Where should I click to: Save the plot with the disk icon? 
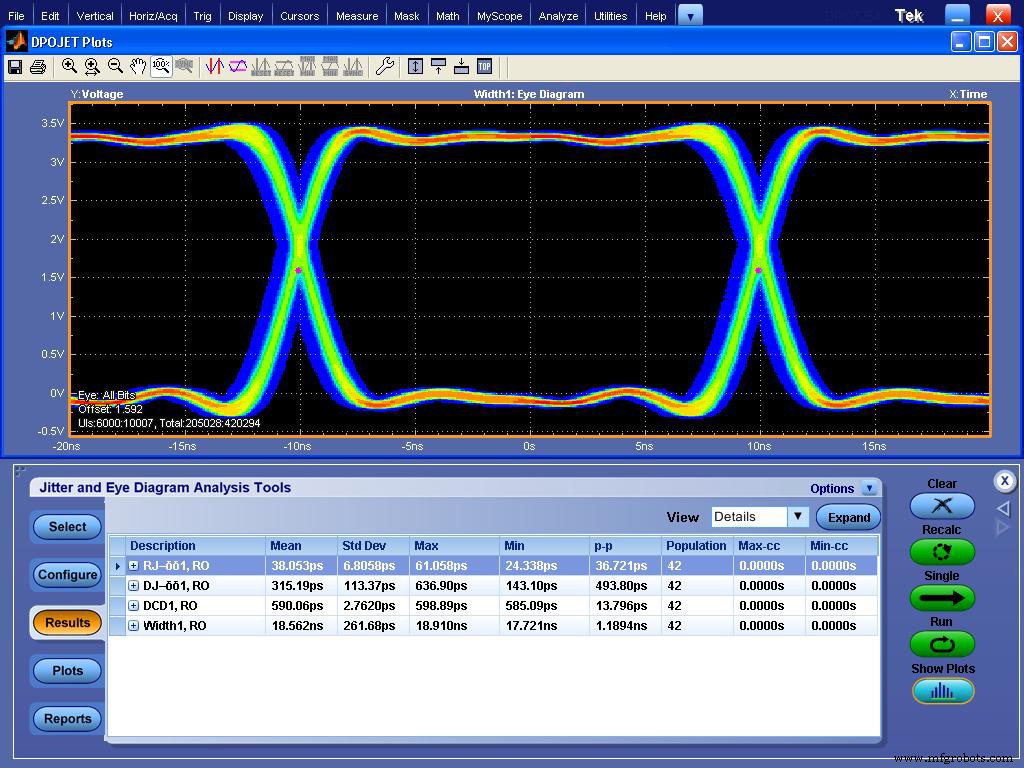point(14,66)
